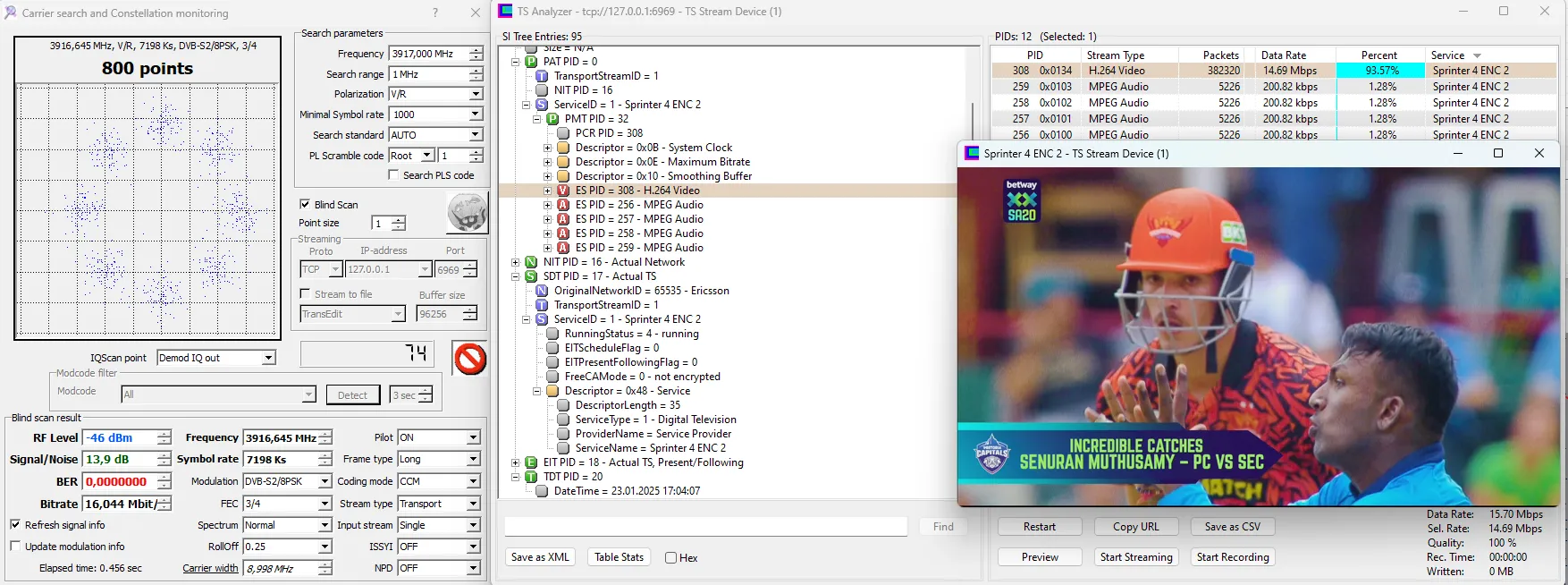Toggle the Hex checkbox
1568x585 pixels.
pos(670,558)
